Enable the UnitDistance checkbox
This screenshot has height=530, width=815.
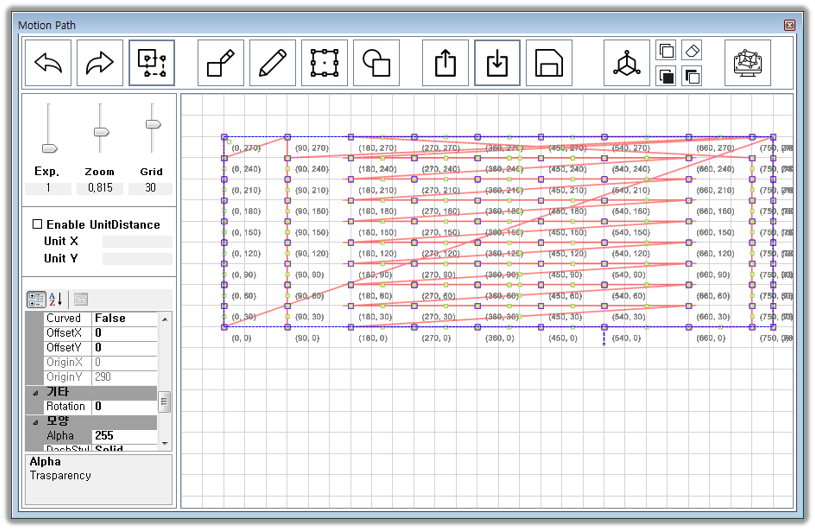(37, 225)
